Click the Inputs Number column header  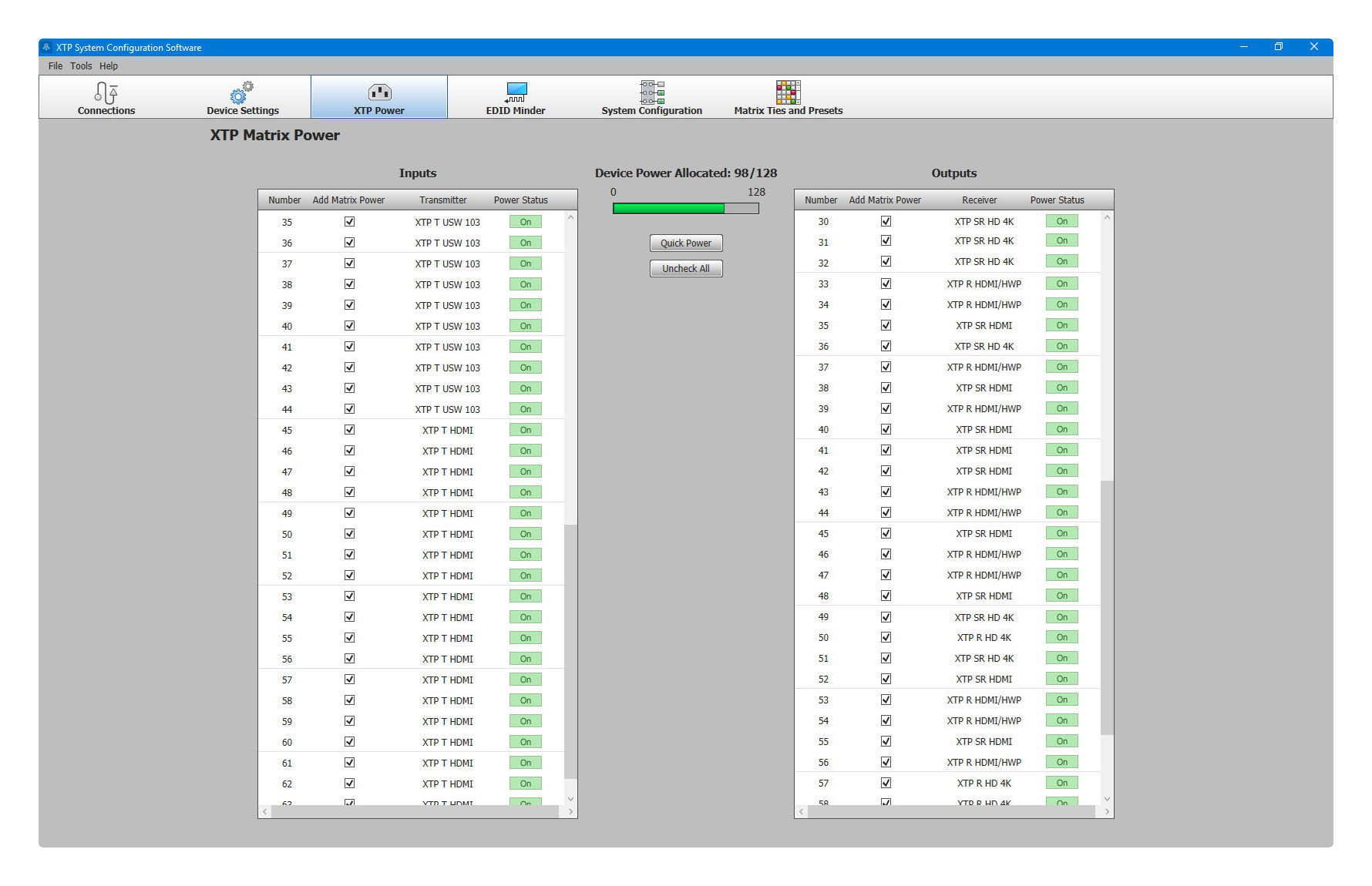tap(284, 200)
